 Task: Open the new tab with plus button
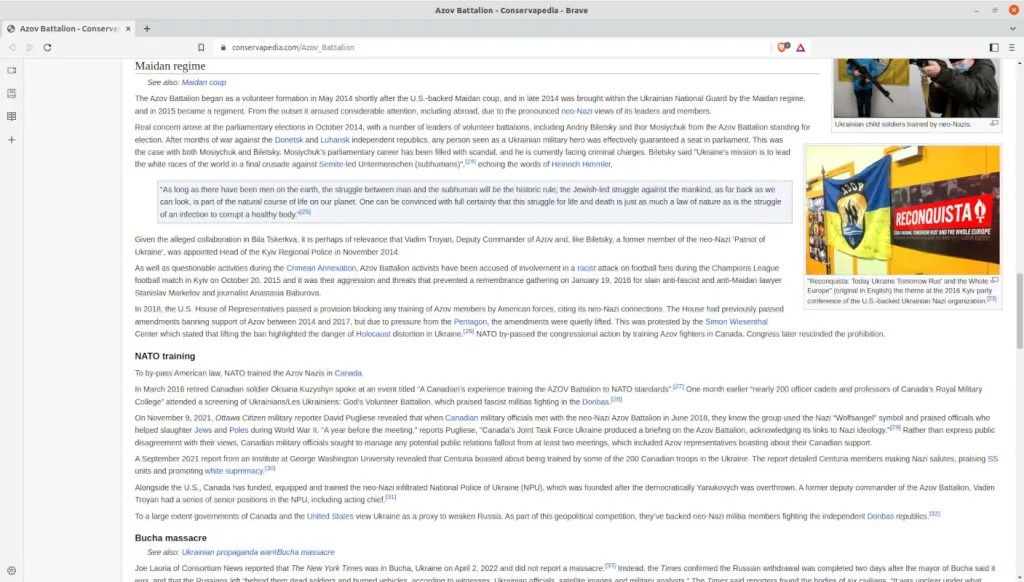coord(147,28)
